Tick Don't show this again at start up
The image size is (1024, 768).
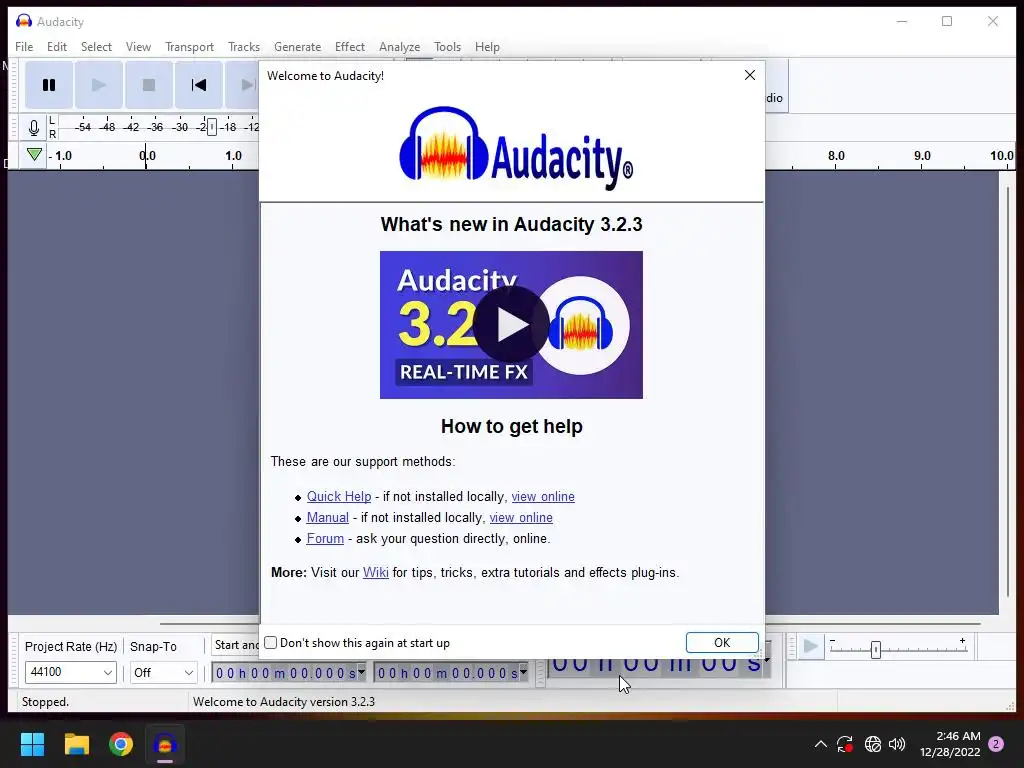(x=270, y=643)
